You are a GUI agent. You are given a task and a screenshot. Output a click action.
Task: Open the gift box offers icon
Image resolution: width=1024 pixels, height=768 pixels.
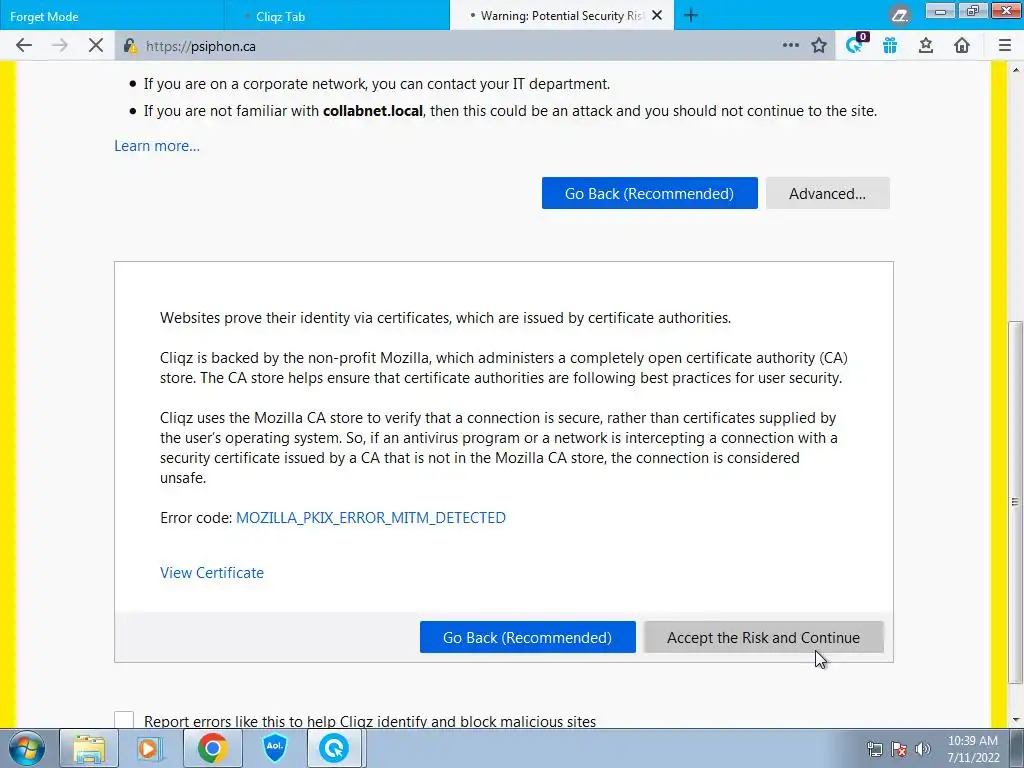[x=890, y=45]
